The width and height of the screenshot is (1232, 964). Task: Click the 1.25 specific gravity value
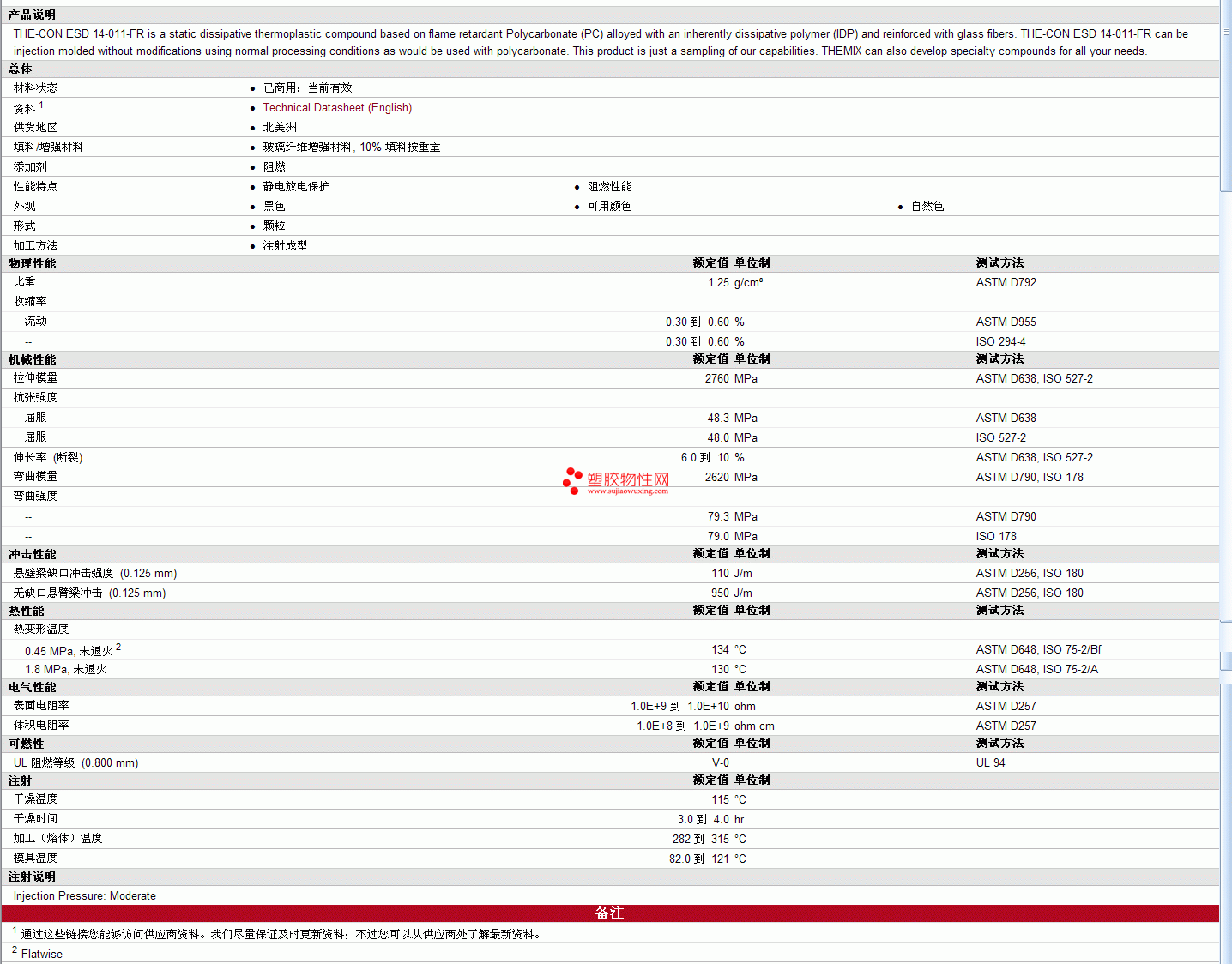[718, 282]
